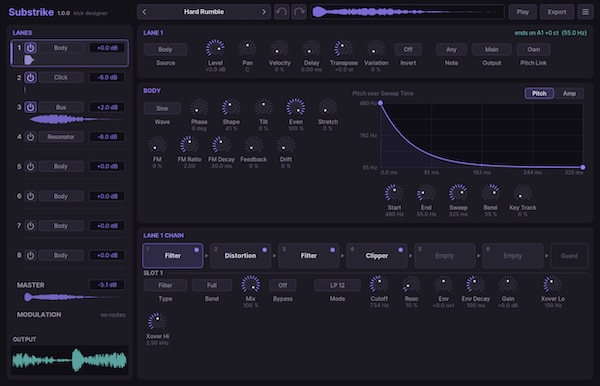Enable lane 5 power button

31,166
